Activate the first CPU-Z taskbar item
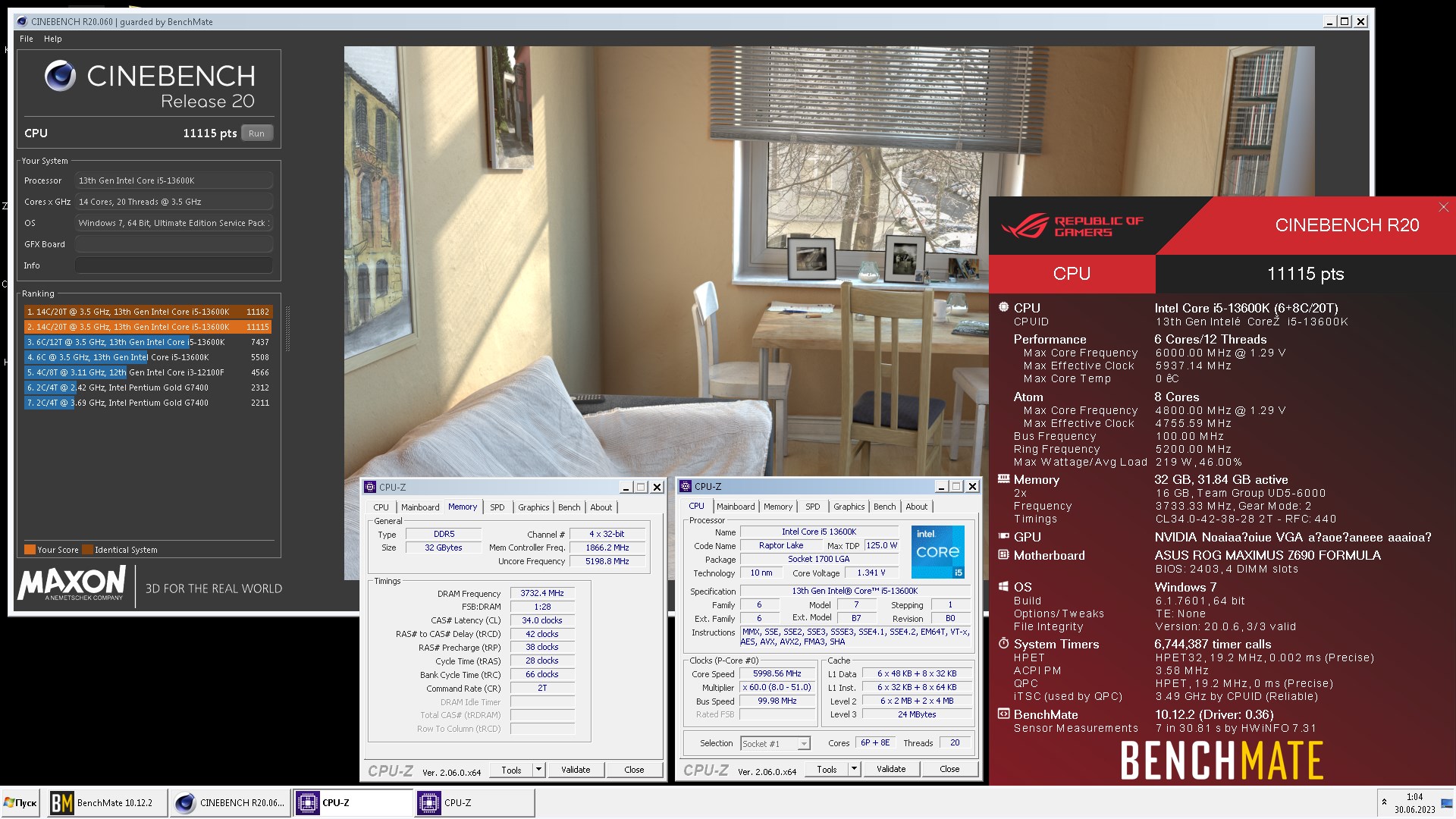1456x819 pixels. click(353, 802)
